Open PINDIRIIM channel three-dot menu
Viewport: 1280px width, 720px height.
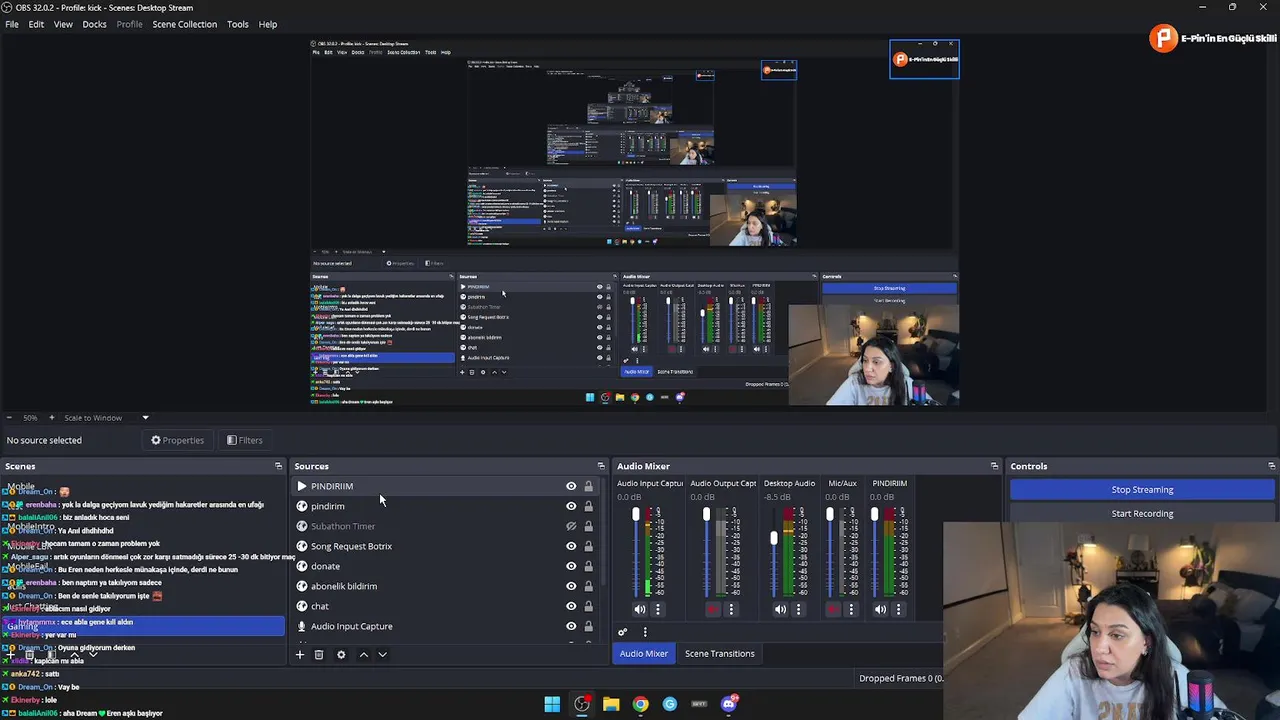click(x=898, y=609)
